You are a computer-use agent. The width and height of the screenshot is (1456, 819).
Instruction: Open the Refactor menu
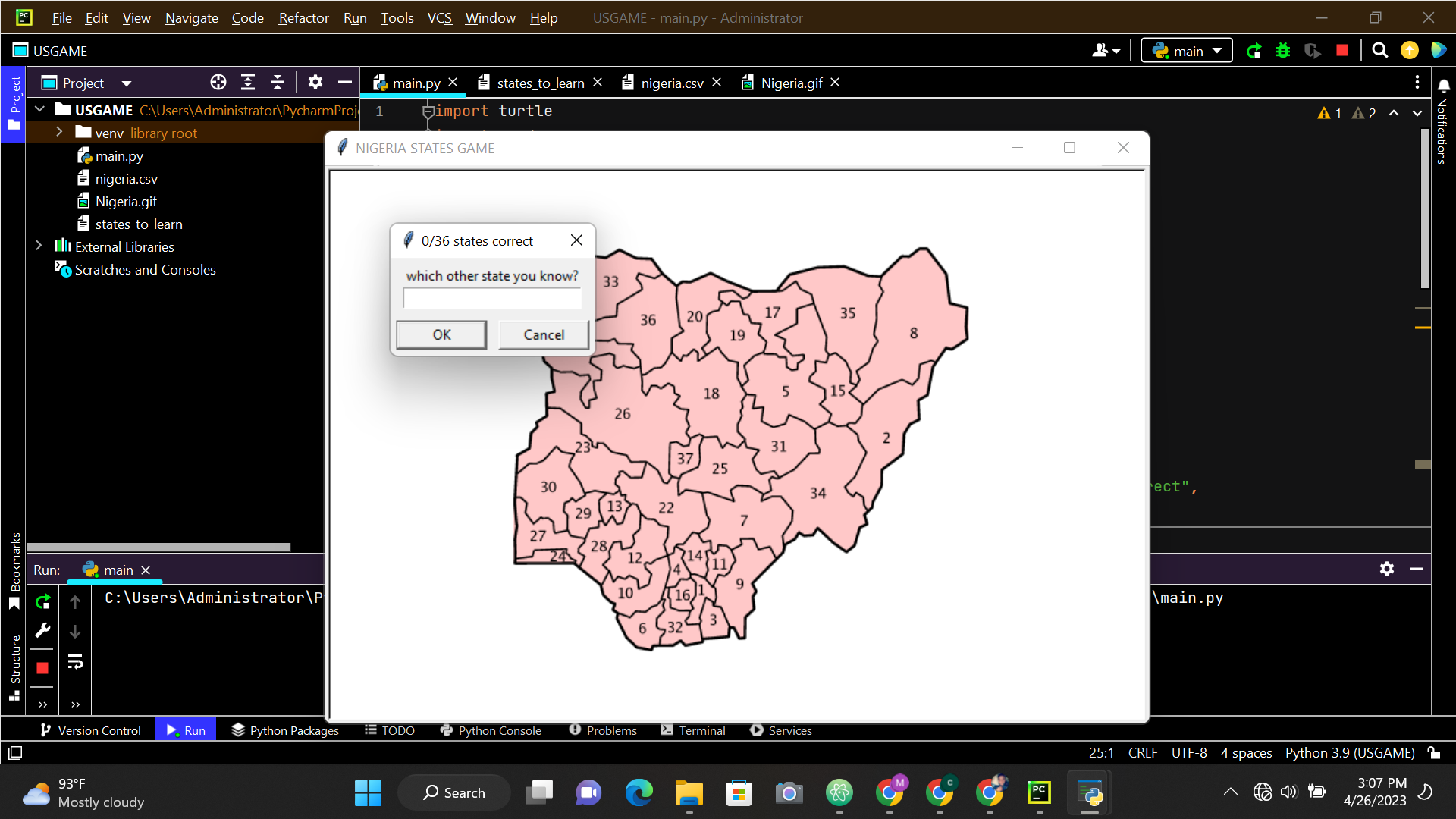point(303,17)
